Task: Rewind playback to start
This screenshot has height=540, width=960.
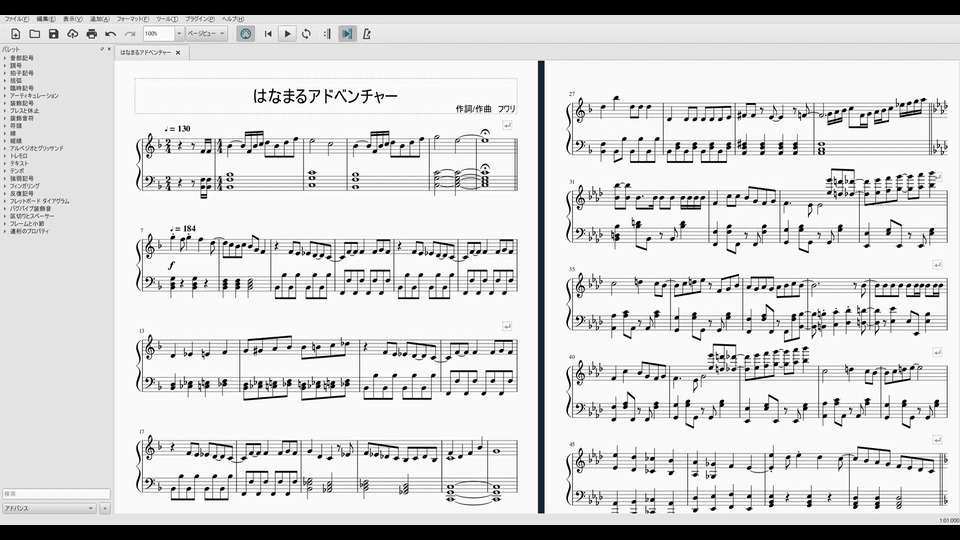Action: tap(268, 34)
